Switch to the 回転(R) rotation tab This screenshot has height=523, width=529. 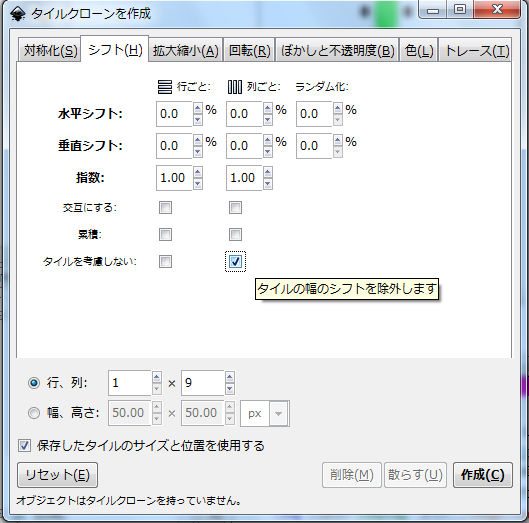click(x=249, y=51)
